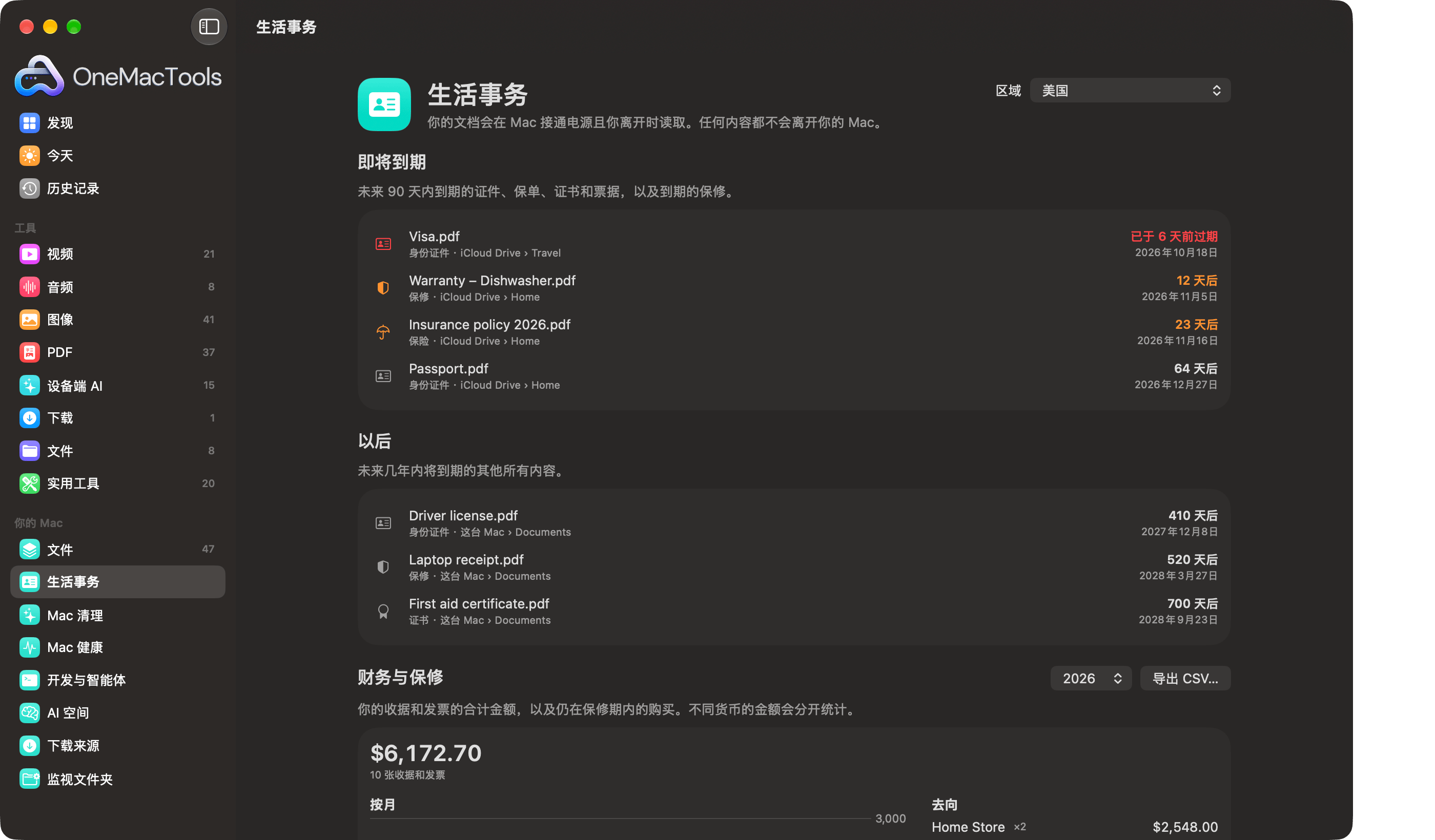Select the 图像 tool icon
This screenshot has height=840, width=1435.
[30, 319]
